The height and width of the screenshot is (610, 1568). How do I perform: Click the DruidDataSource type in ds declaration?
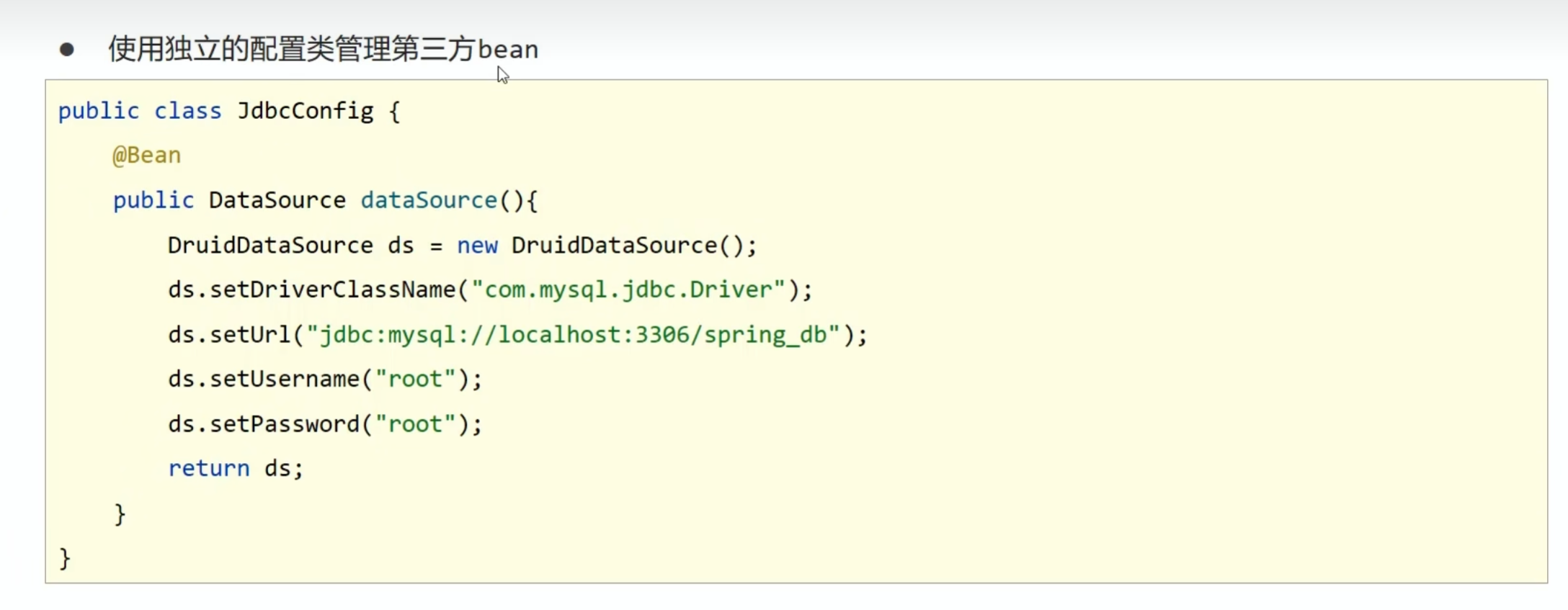click(x=270, y=246)
